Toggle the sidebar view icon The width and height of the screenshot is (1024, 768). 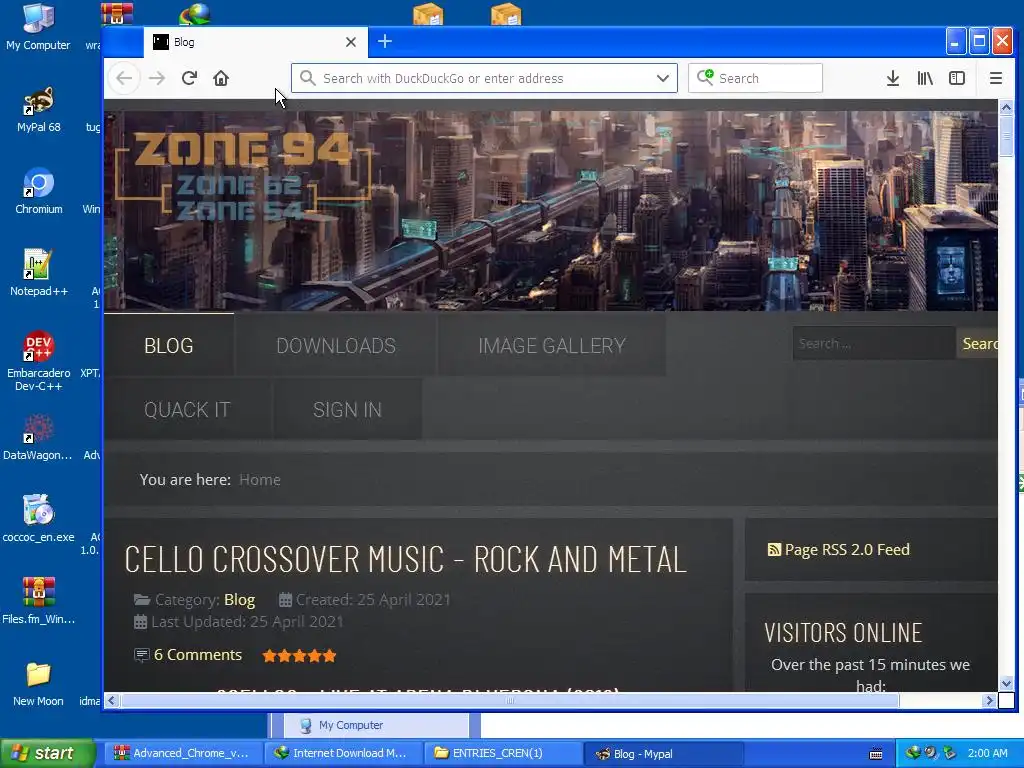[957, 78]
